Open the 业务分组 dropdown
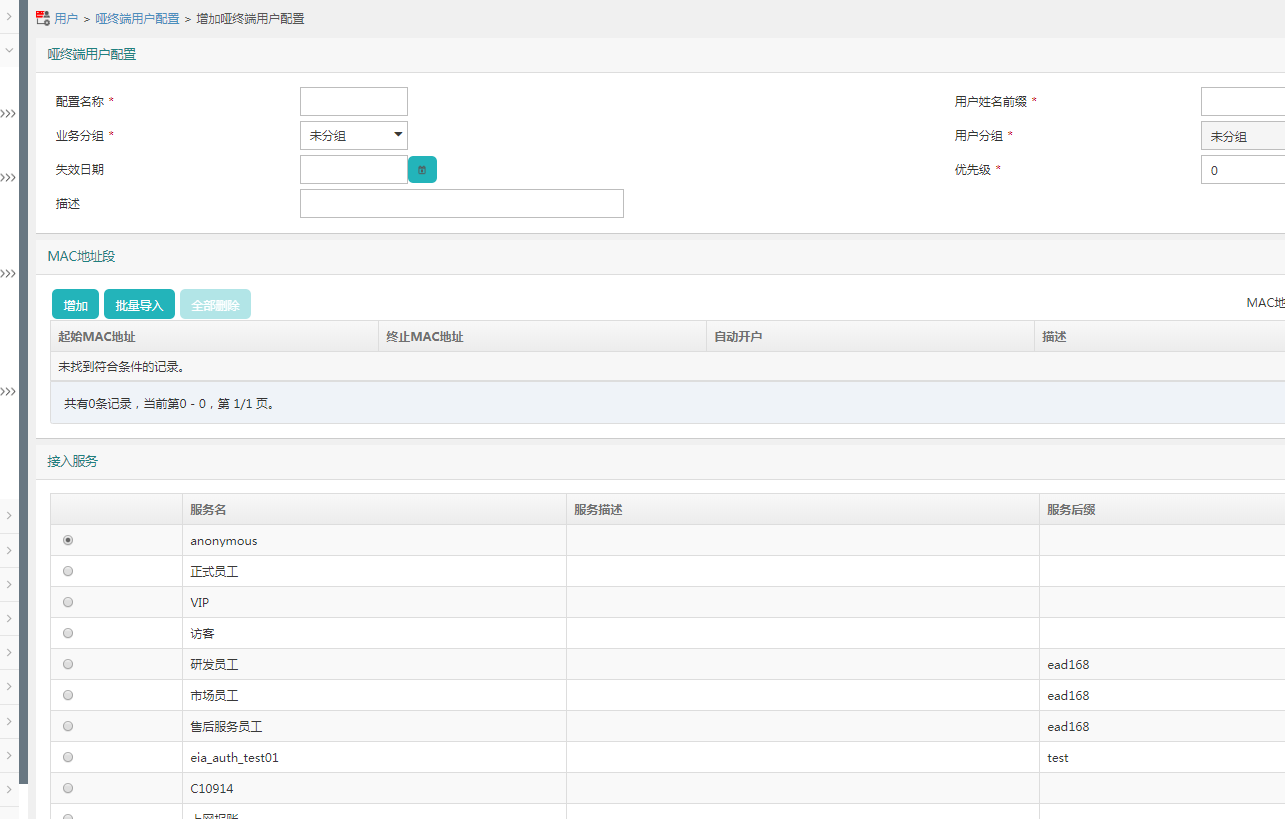This screenshot has width=1285, height=819. 354,135
